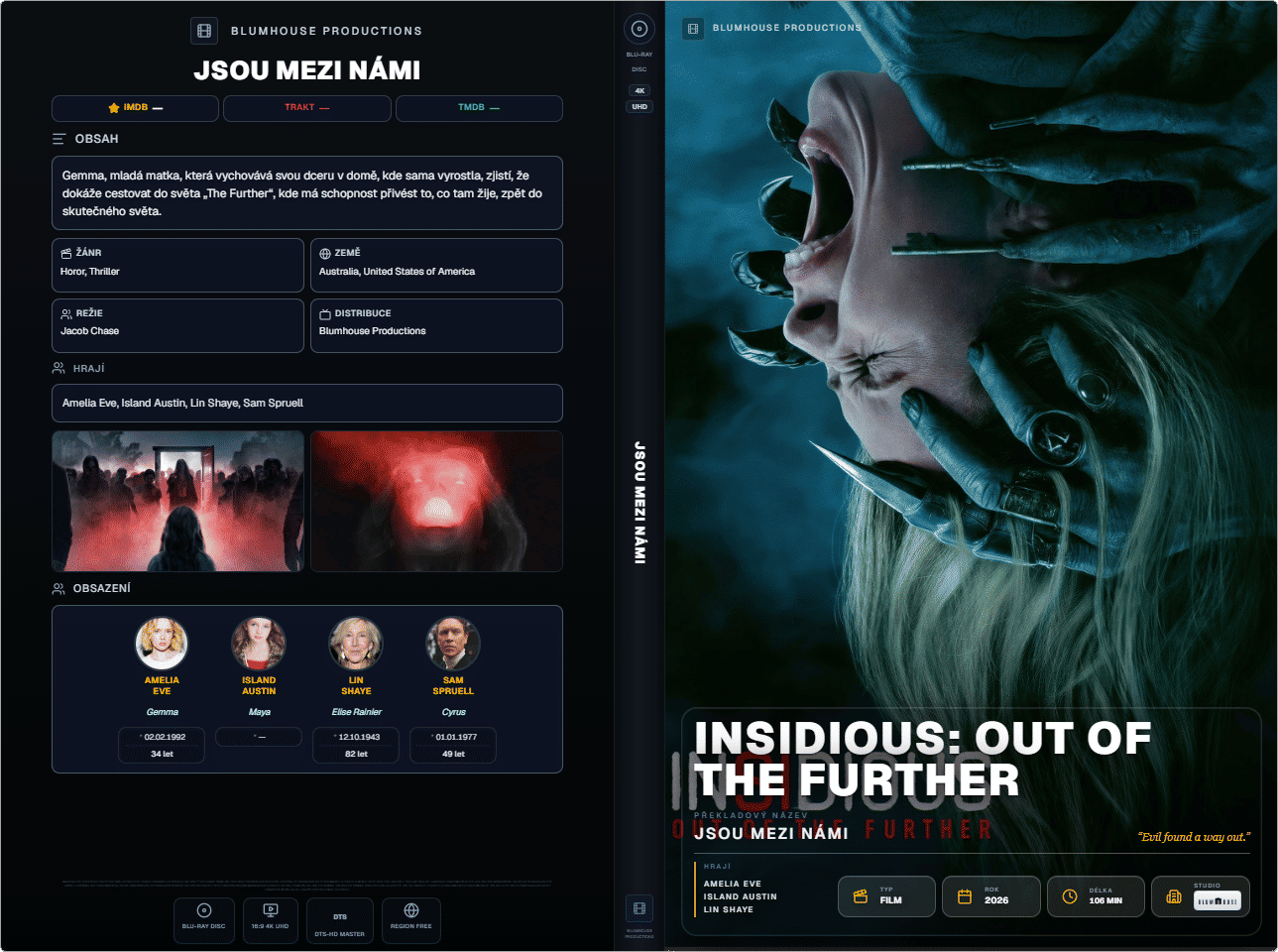The height and width of the screenshot is (952, 1278).
Task: Click the tagline "Evil found a way out."
Action: [1194, 837]
